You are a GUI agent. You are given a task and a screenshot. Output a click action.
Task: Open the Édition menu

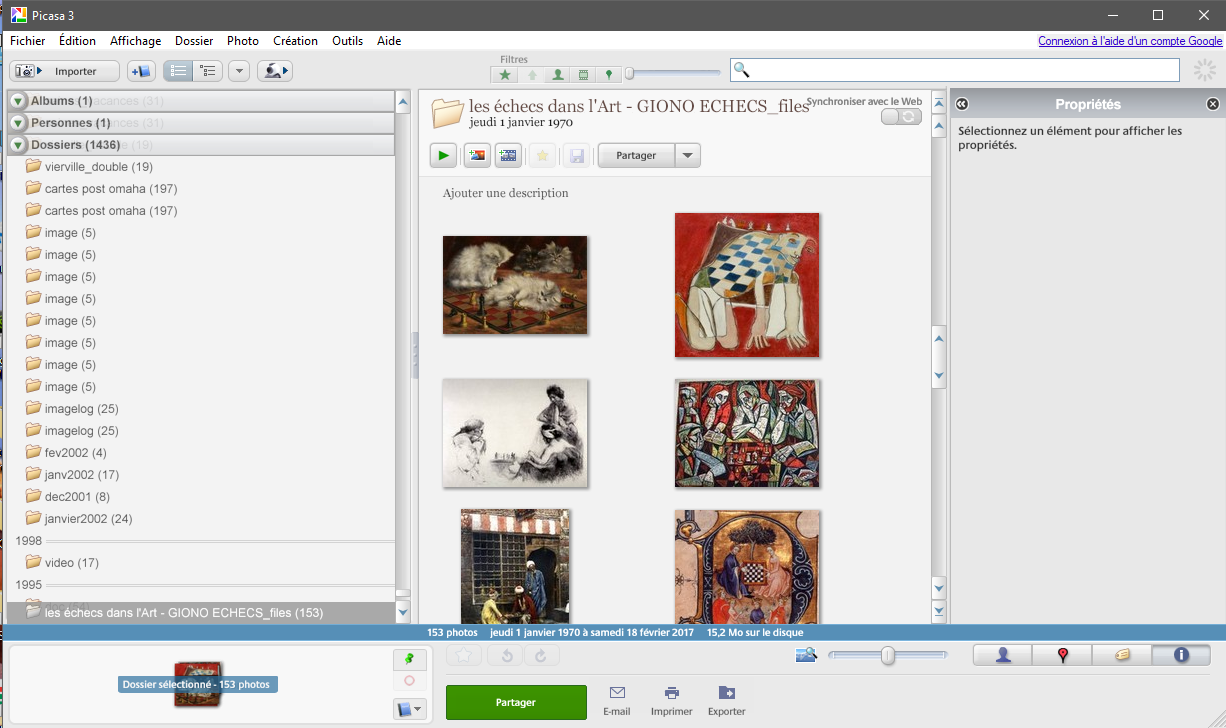click(78, 41)
